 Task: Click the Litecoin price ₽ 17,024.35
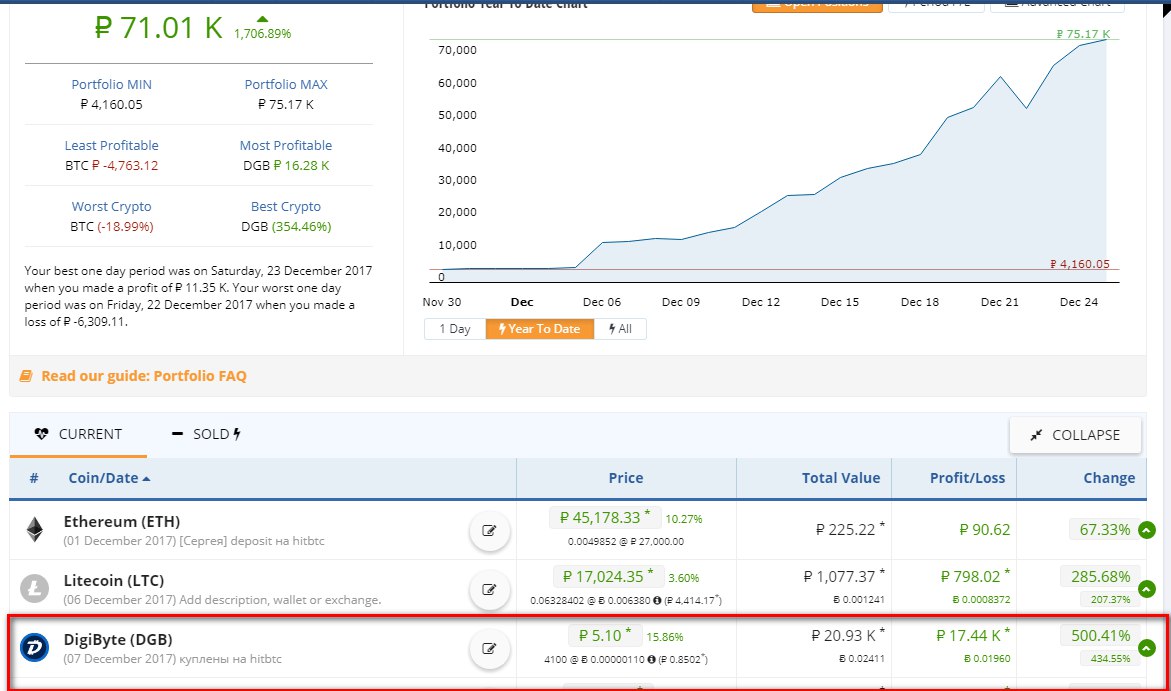[x=608, y=577]
